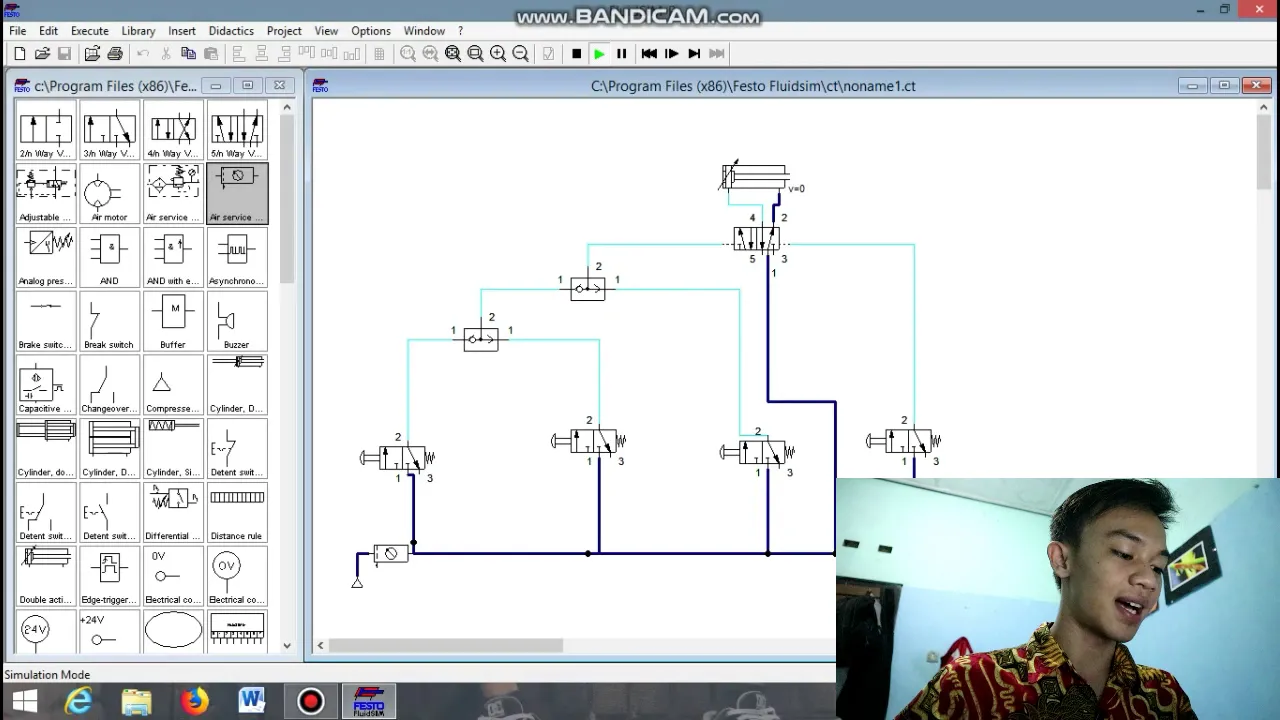This screenshot has width=1280, height=720.
Task: Open the Window menu
Action: (424, 31)
